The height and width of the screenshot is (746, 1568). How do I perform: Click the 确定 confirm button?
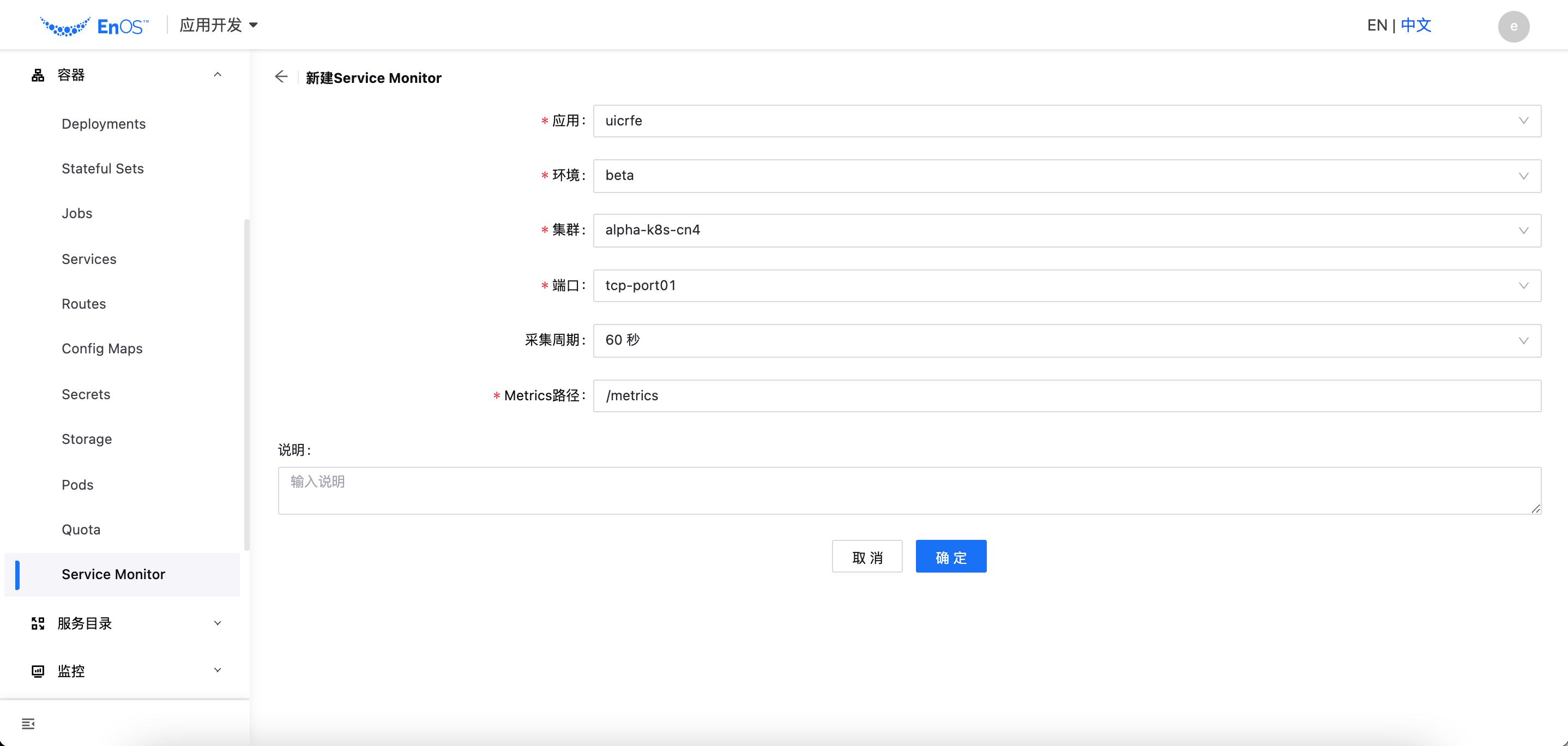tap(951, 556)
